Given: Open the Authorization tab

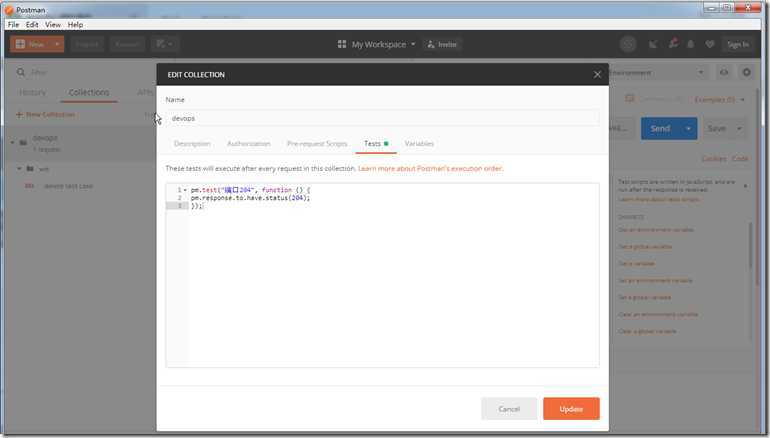Looking at the screenshot, I should point(248,143).
